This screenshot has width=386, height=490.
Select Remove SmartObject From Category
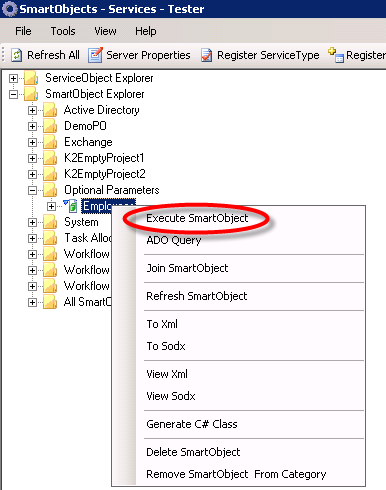click(x=236, y=474)
